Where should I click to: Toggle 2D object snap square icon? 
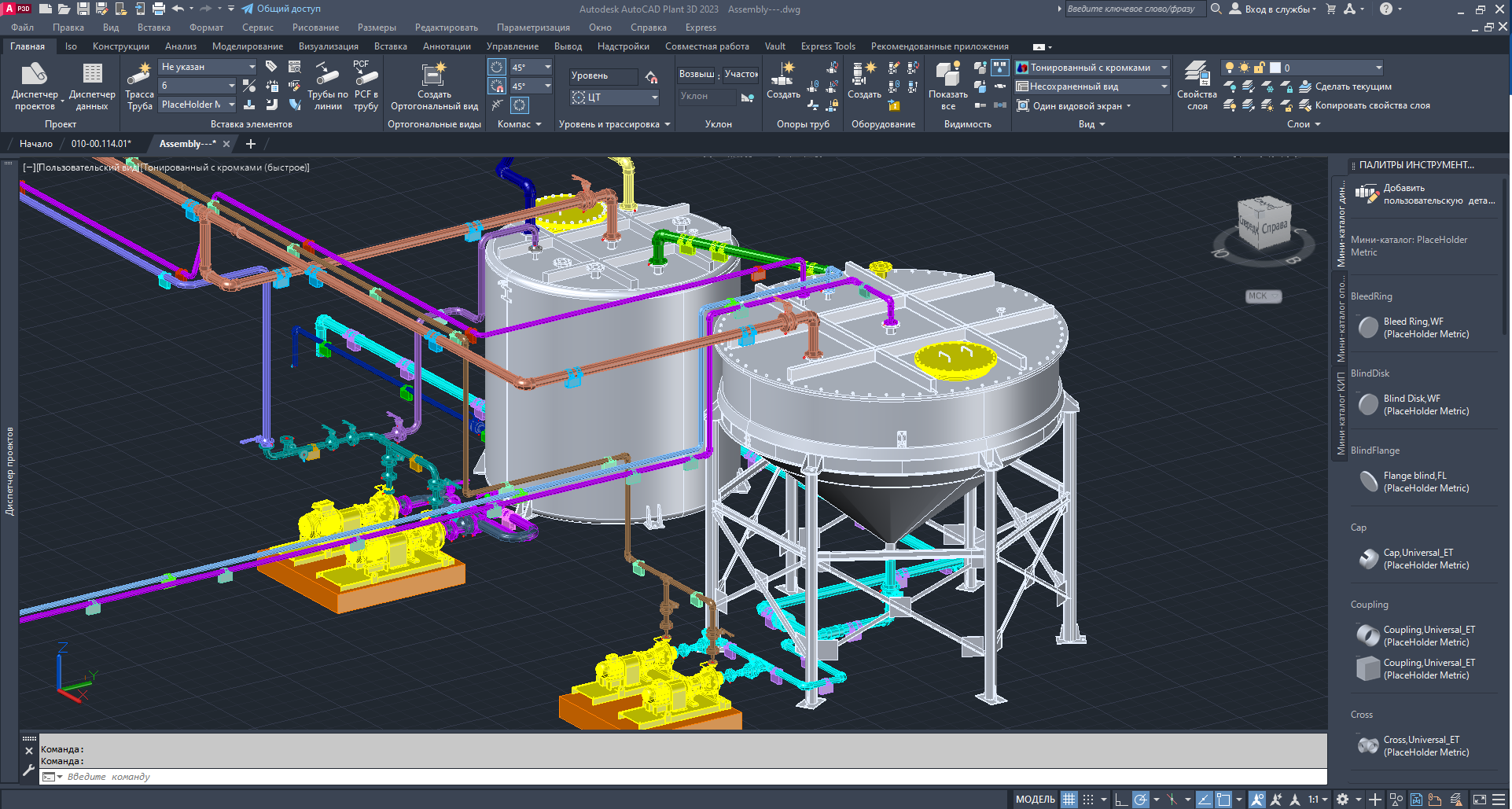(1223, 800)
